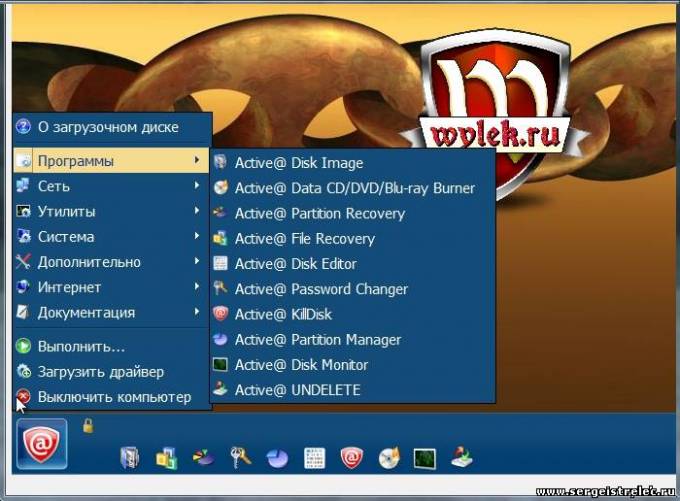Open Active@ File Recovery
The width and height of the screenshot is (680, 501).
(353, 238)
